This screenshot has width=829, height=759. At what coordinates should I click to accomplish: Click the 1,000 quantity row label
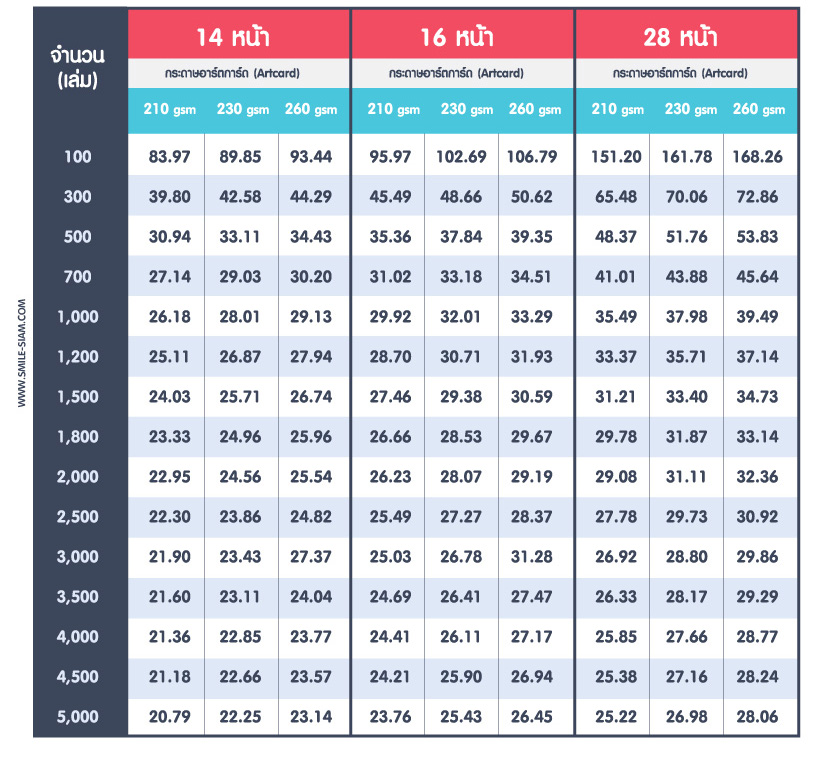click(78, 317)
